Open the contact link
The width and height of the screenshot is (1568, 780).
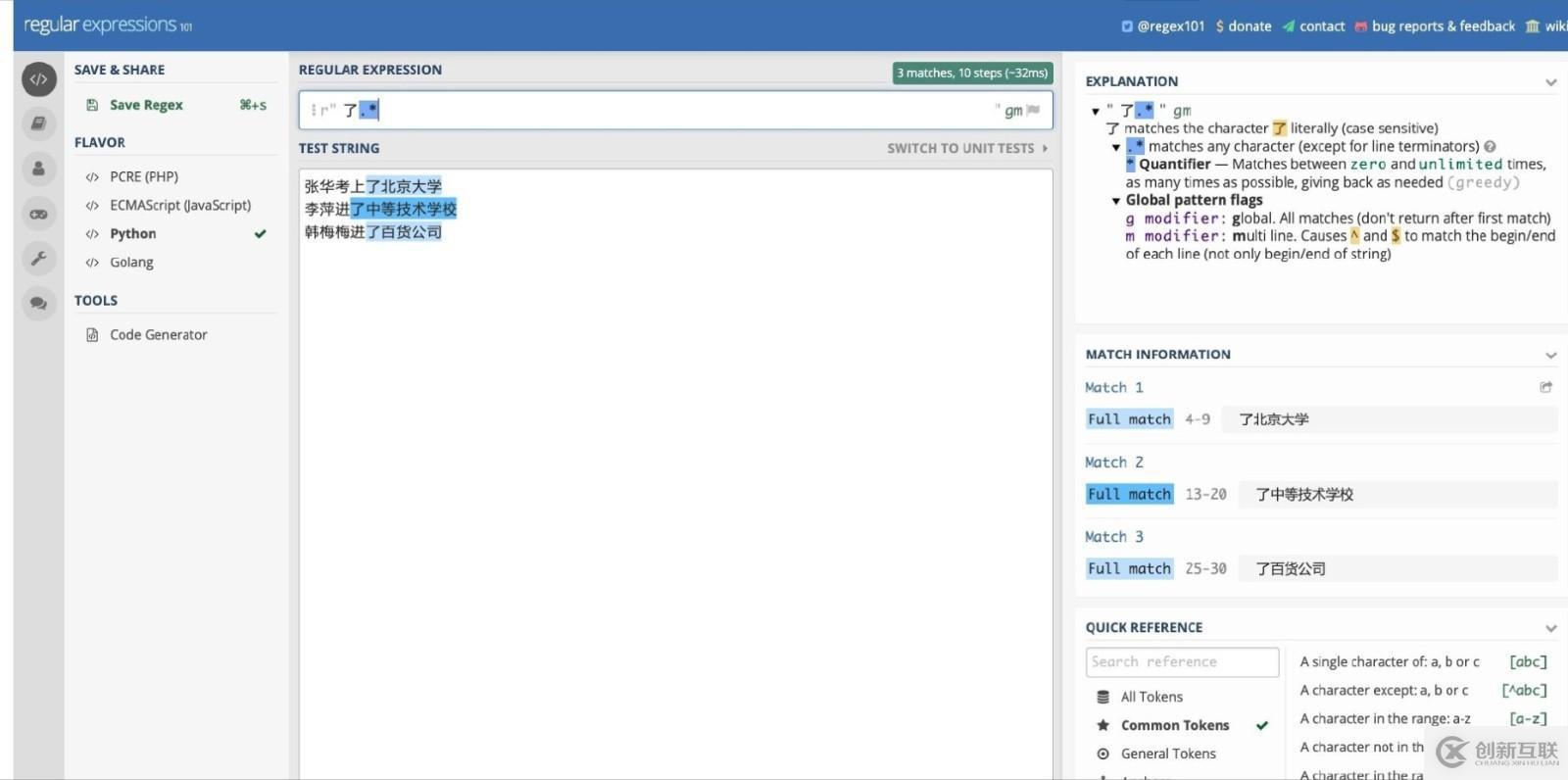click(x=1322, y=26)
